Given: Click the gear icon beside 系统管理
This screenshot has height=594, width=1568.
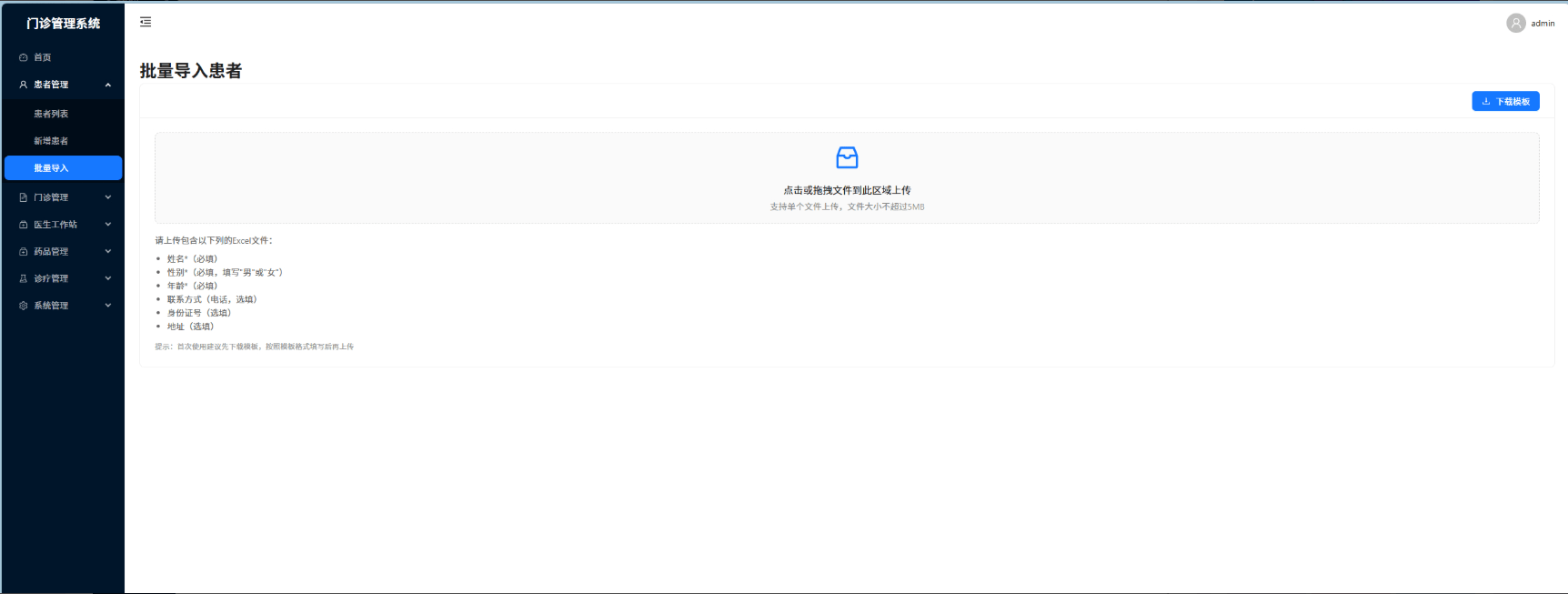Looking at the screenshot, I should (24, 306).
